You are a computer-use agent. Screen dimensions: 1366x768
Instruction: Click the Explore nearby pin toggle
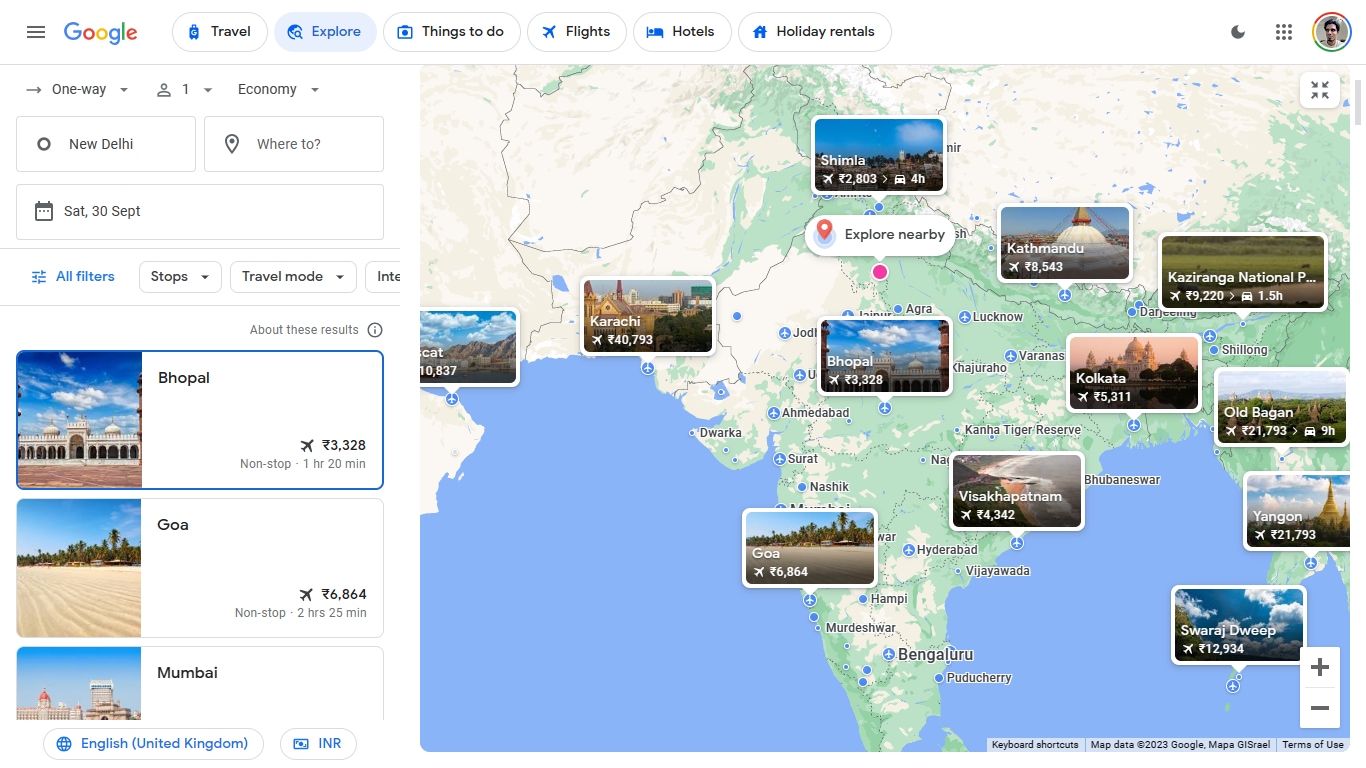[824, 234]
